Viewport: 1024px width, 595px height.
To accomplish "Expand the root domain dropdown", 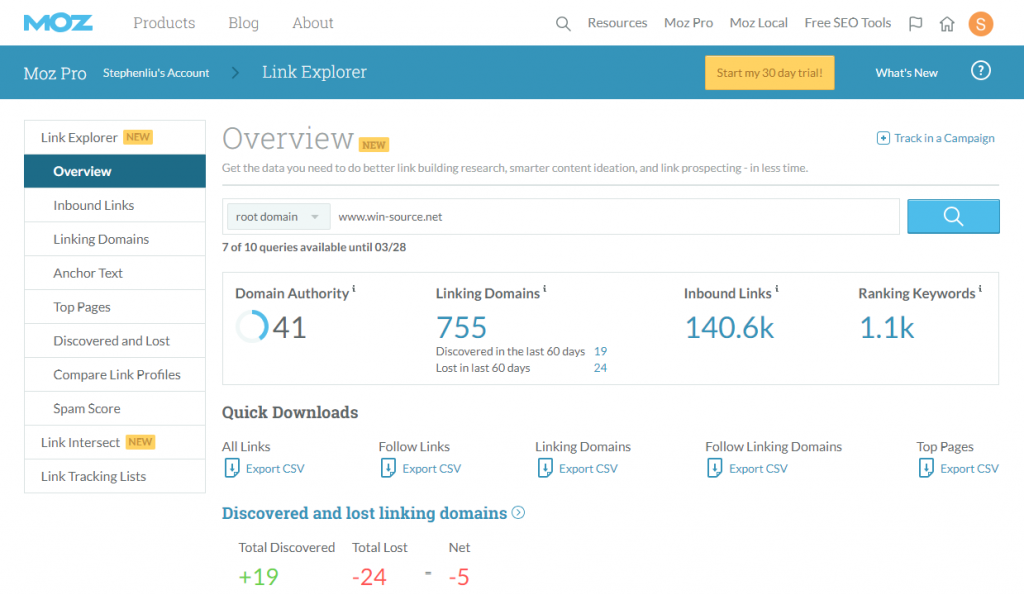I will 278,216.
